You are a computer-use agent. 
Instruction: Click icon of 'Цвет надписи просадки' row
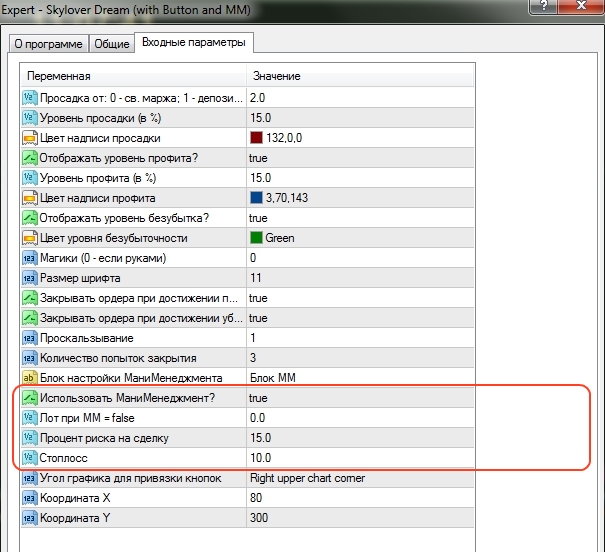coord(30,138)
